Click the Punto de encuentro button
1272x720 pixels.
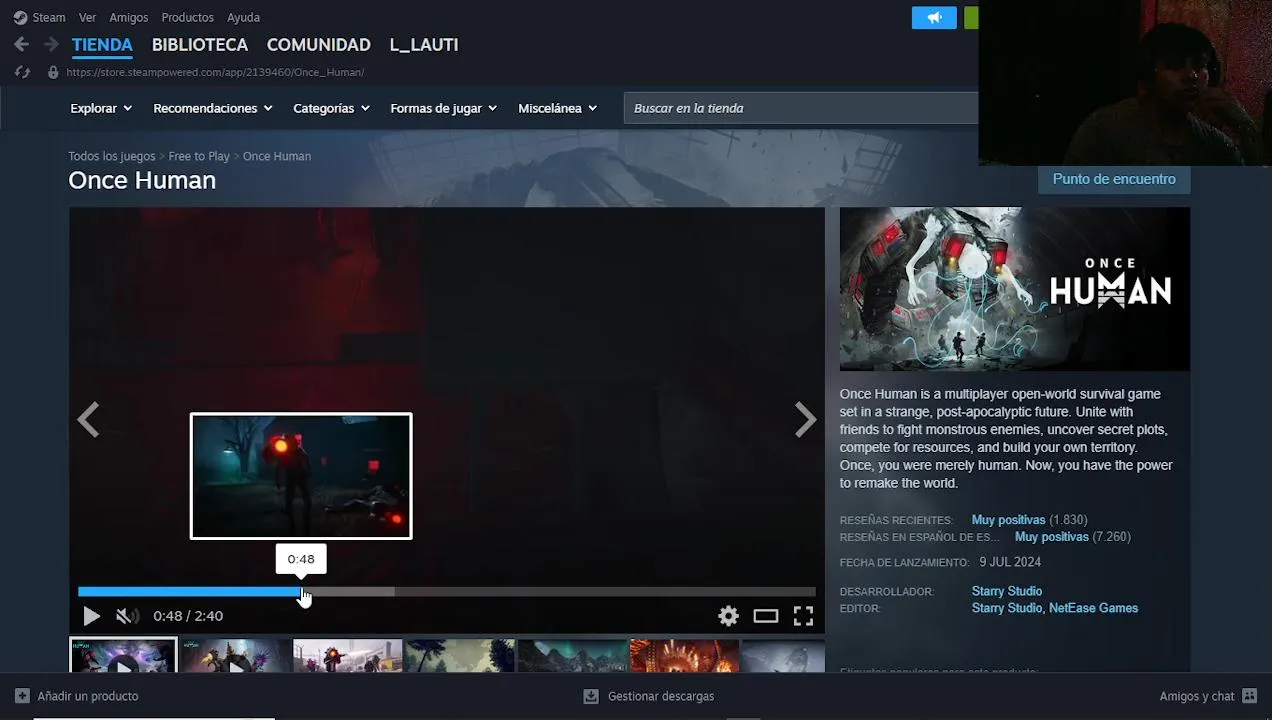click(x=1114, y=179)
